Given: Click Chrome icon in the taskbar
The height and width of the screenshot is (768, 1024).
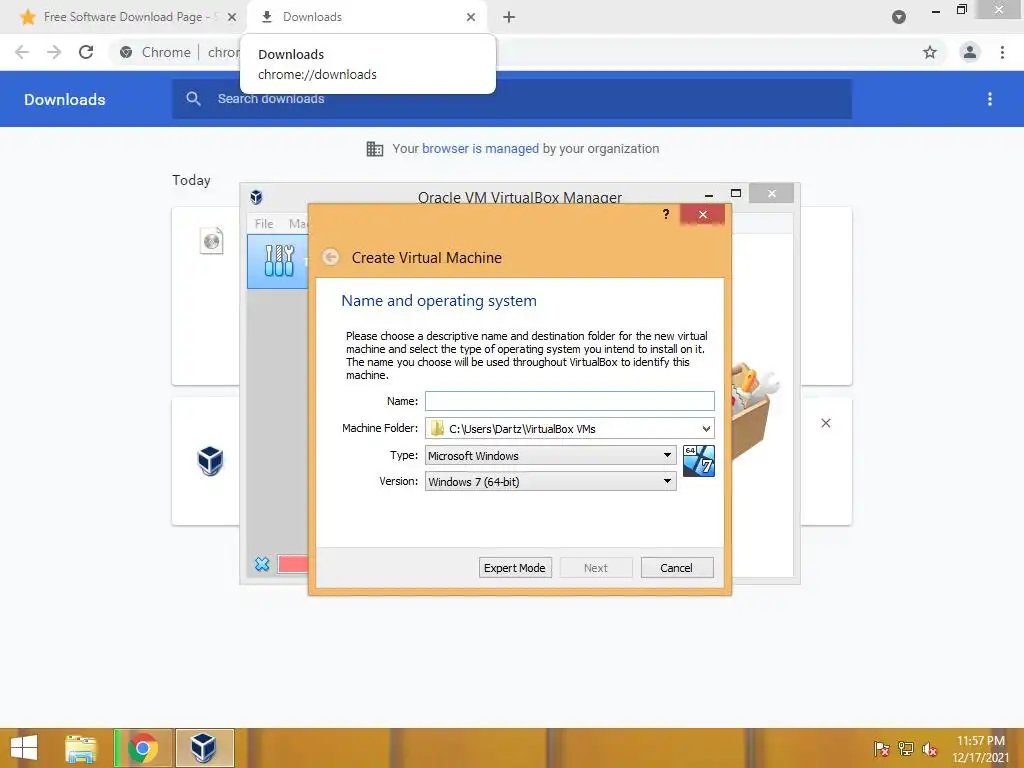Looking at the screenshot, I should click(143, 748).
